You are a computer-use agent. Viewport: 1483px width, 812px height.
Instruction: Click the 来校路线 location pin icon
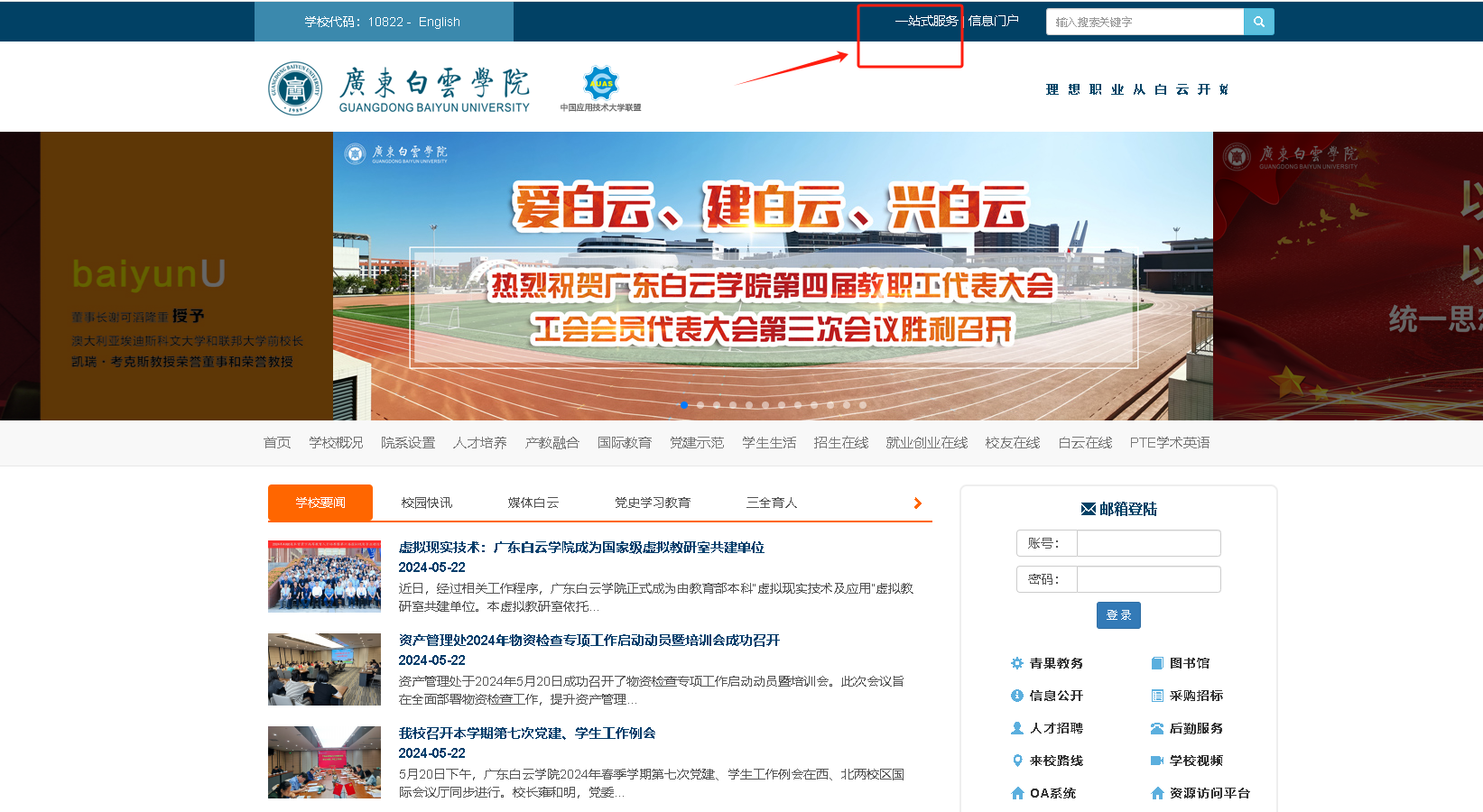(x=1017, y=761)
